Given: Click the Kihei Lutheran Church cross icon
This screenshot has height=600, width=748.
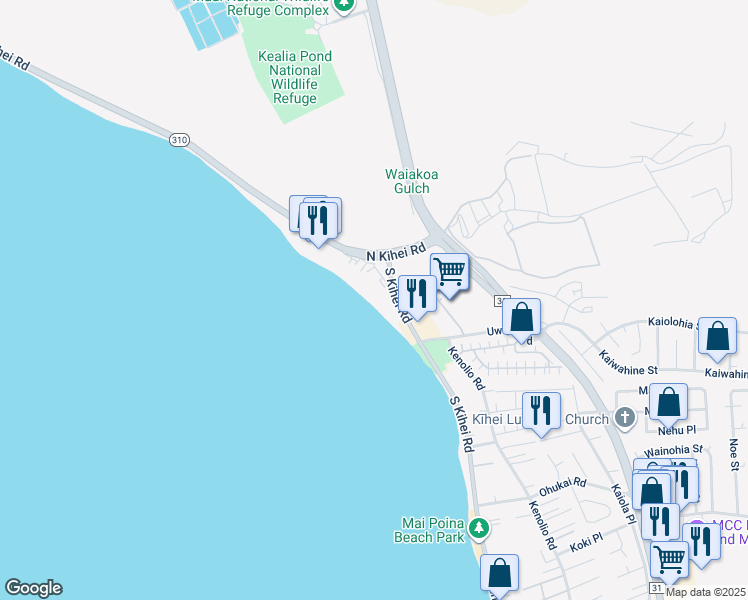Looking at the screenshot, I should point(625,418).
